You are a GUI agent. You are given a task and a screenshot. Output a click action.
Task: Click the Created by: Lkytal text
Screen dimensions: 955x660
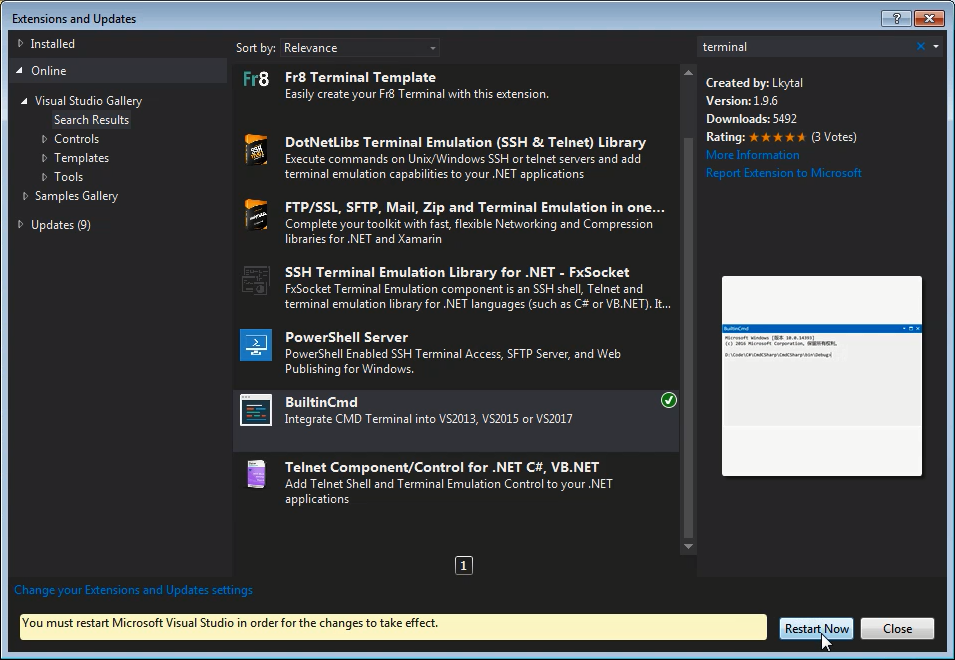pos(754,83)
